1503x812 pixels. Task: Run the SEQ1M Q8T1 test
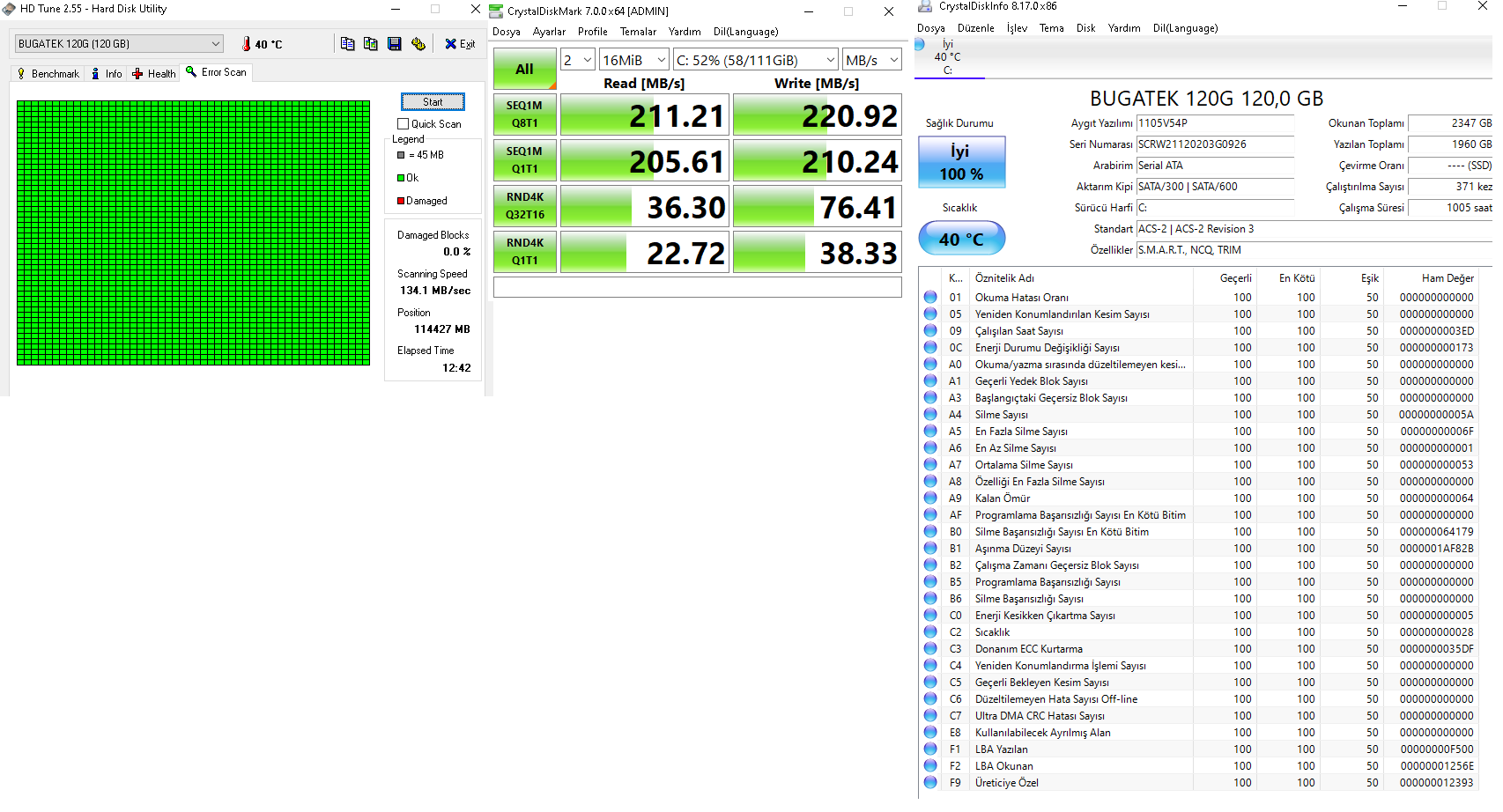(525, 114)
